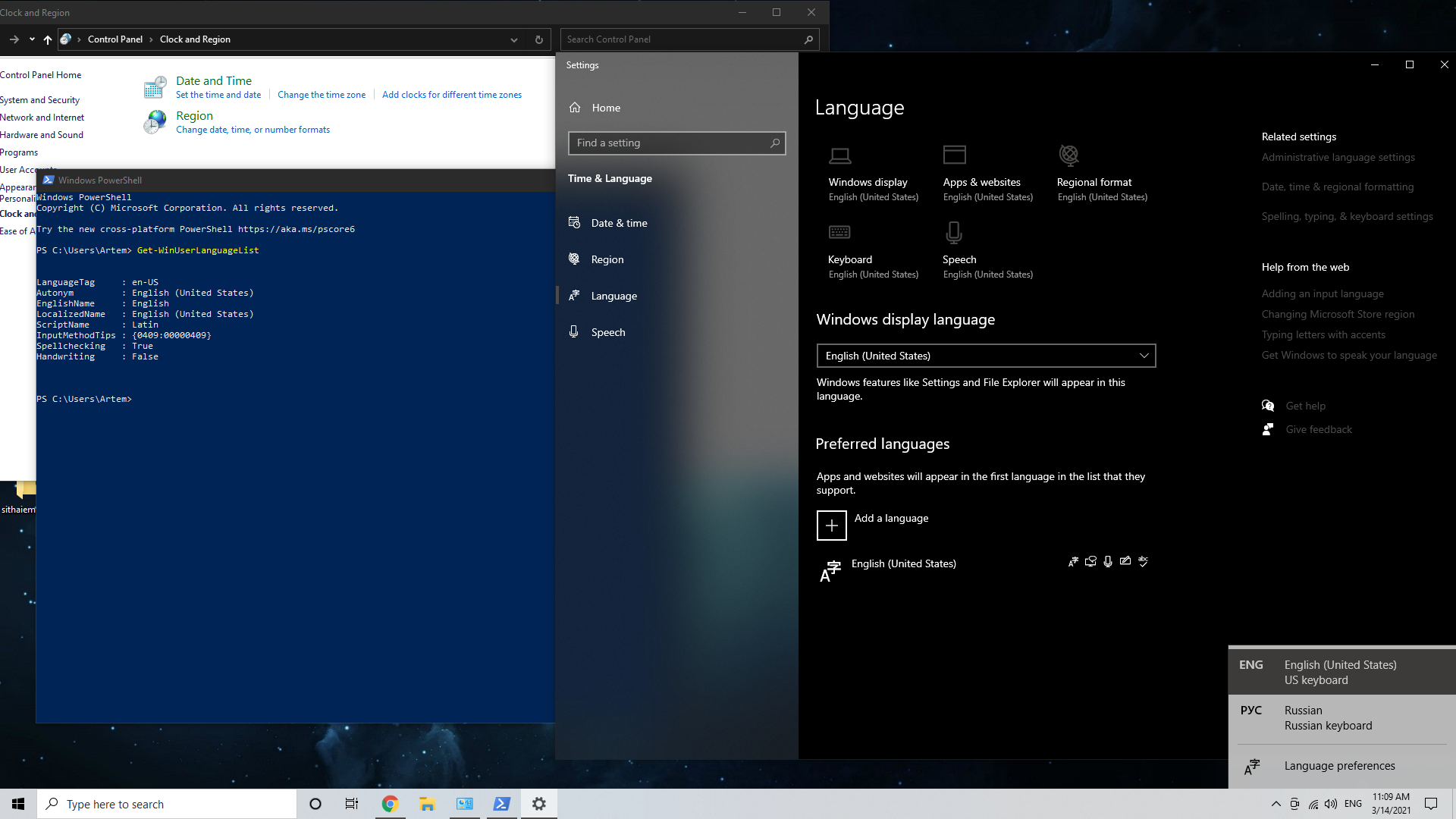The width and height of the screenshot is (1456, 819).
Task: Click Change the time zone link
Action: (322, 95)
